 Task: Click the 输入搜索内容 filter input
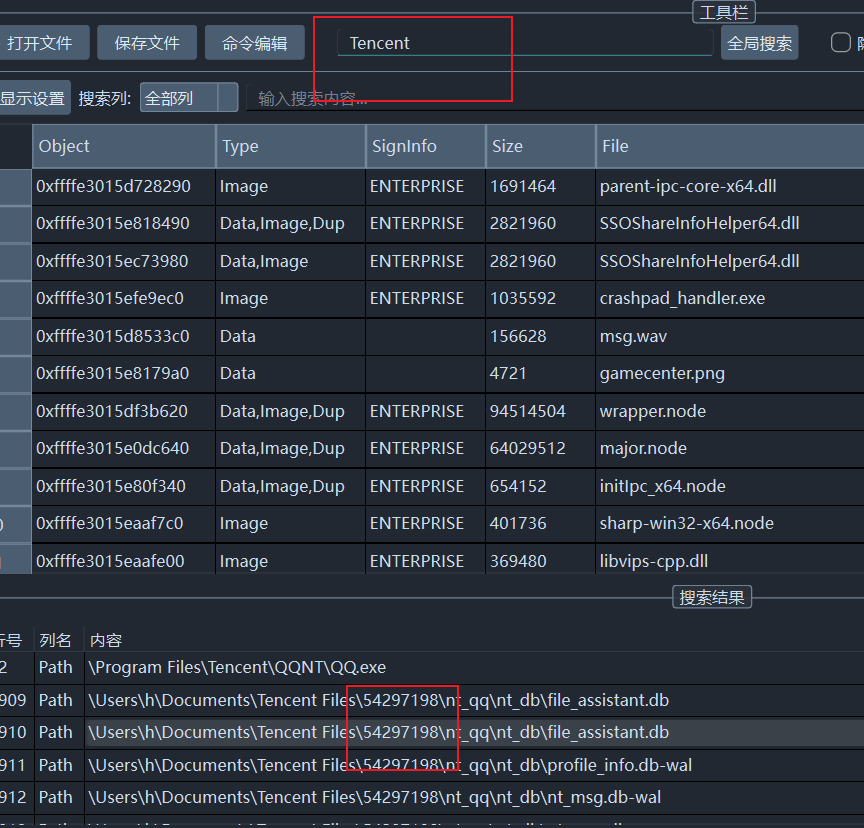tap(554, 98)
